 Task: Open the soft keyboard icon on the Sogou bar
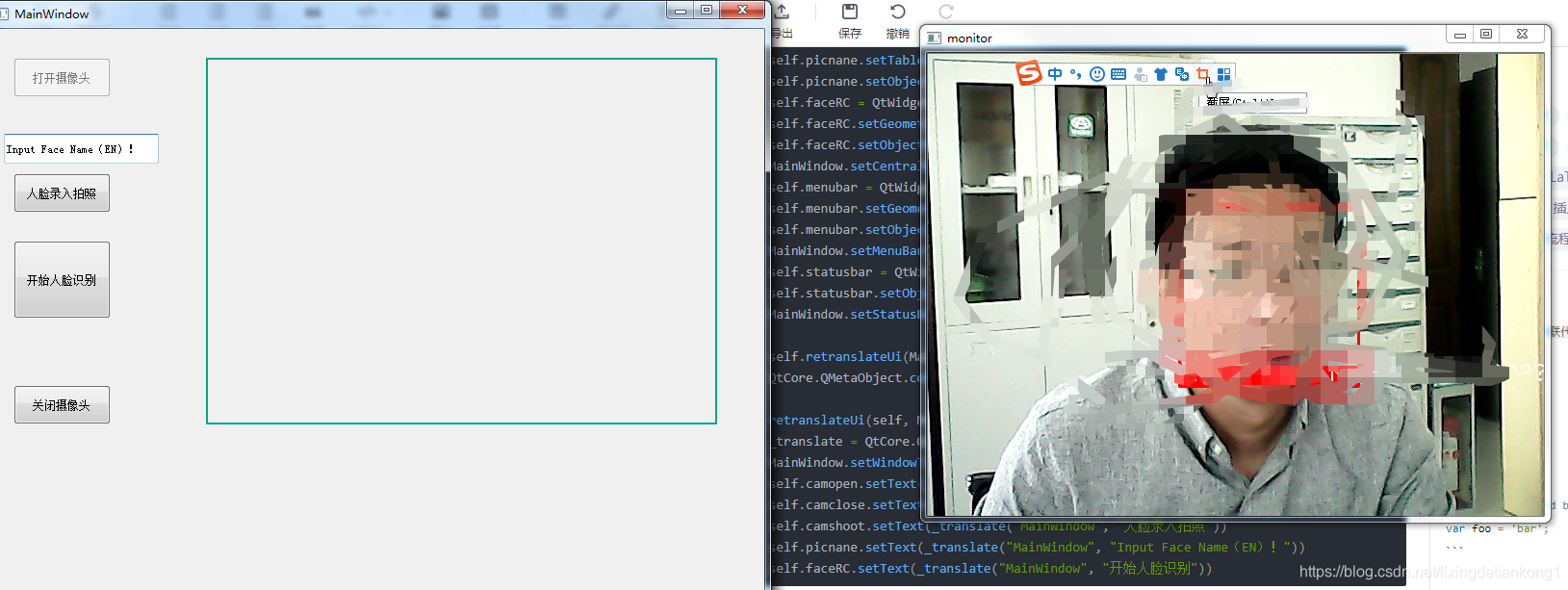click(1118, 74)
